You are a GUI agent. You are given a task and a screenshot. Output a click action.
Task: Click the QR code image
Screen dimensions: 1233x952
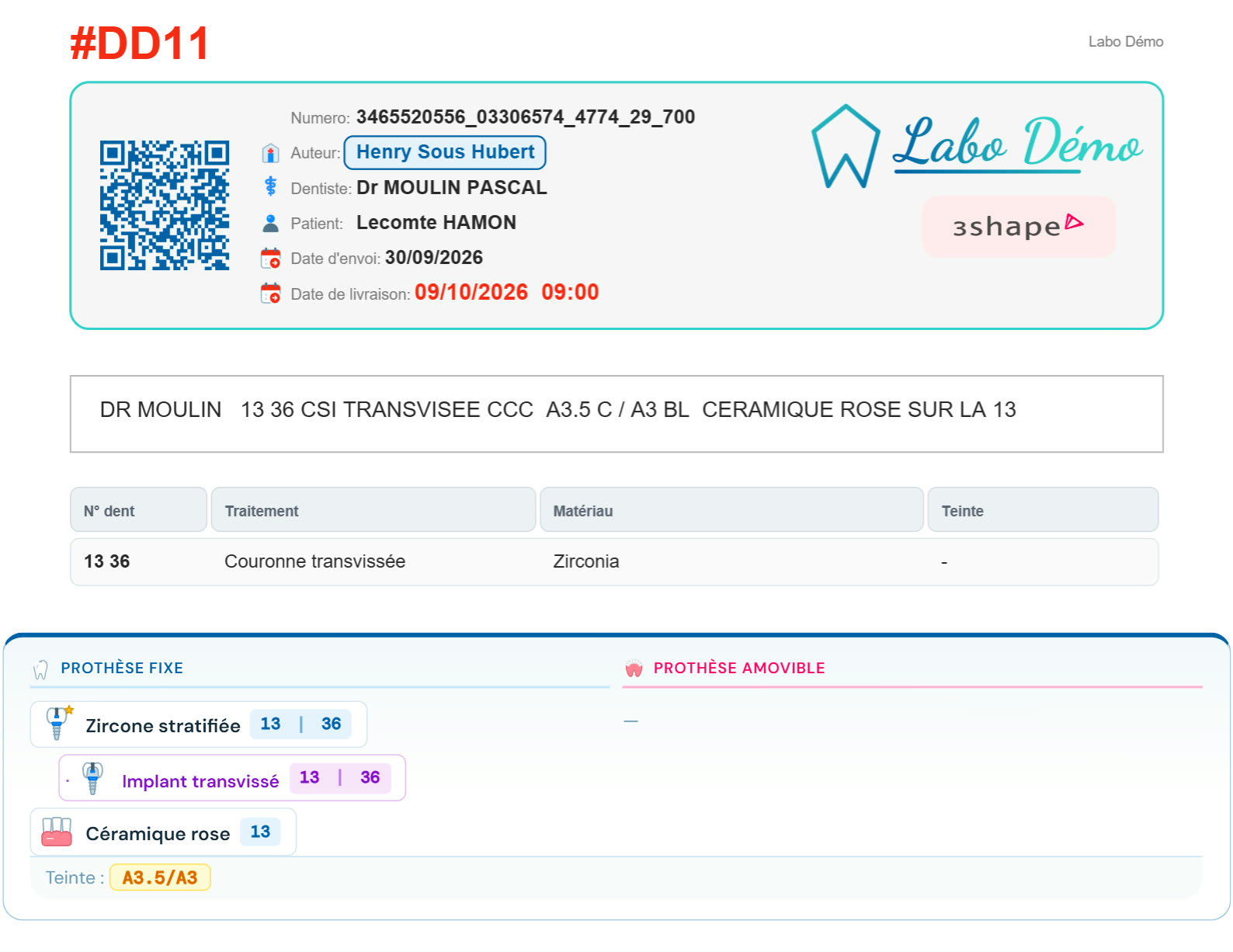165,206
